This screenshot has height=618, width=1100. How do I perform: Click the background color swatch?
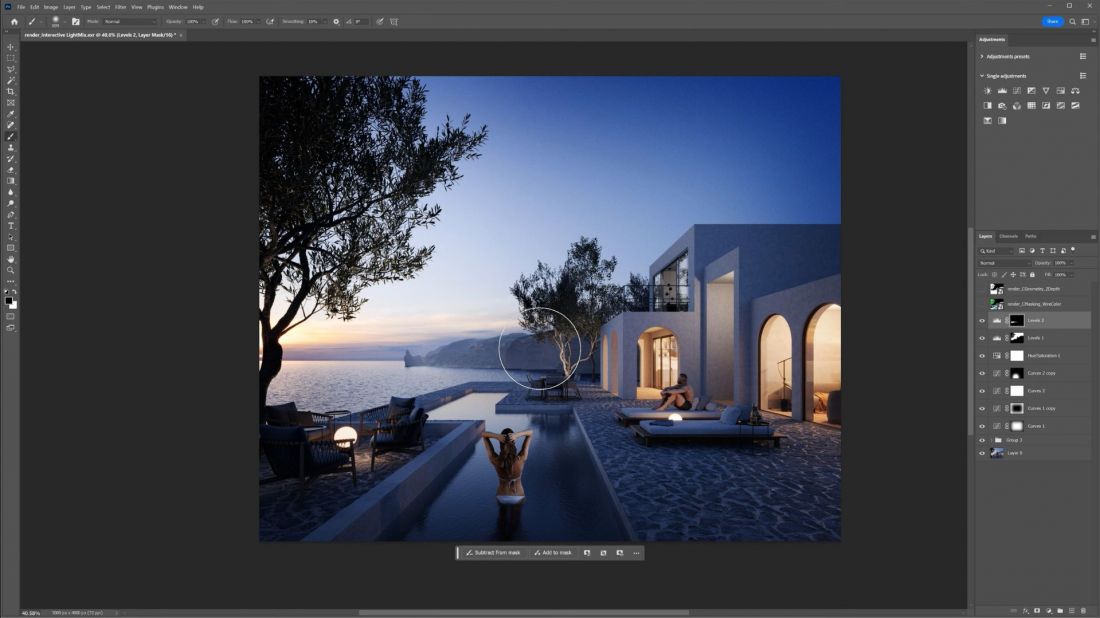(13, 306)
